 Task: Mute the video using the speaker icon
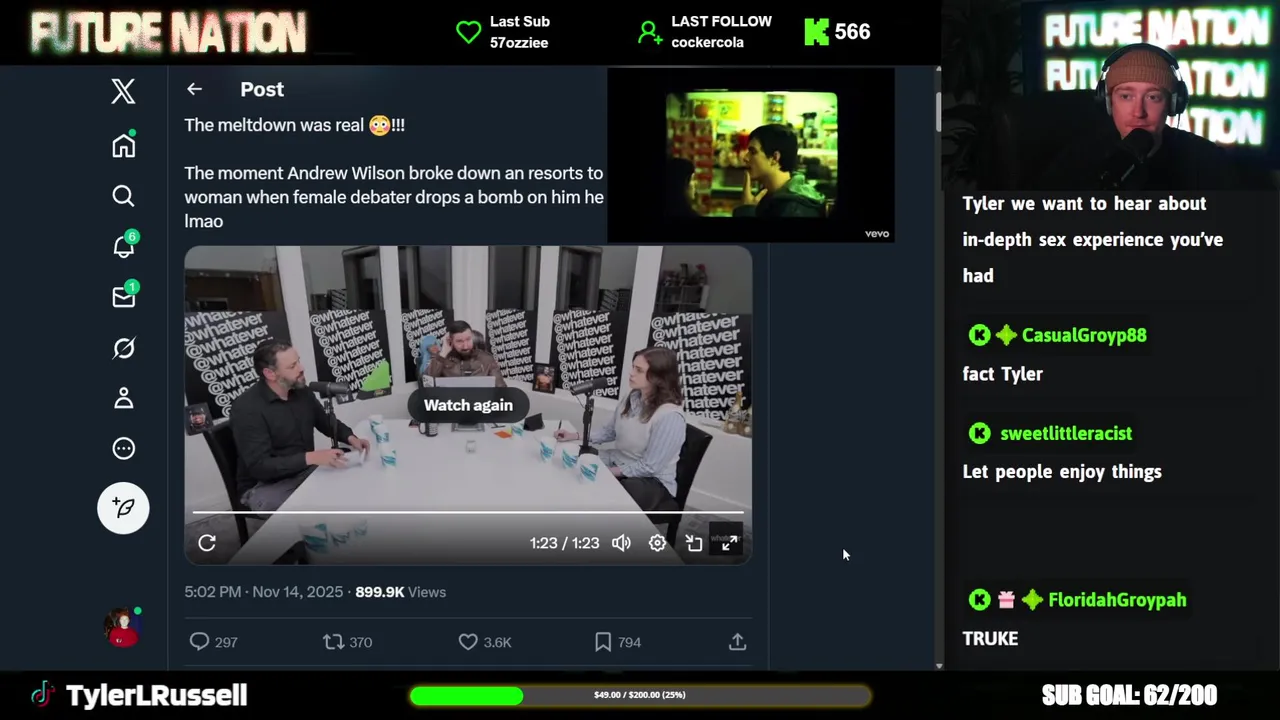621,543
